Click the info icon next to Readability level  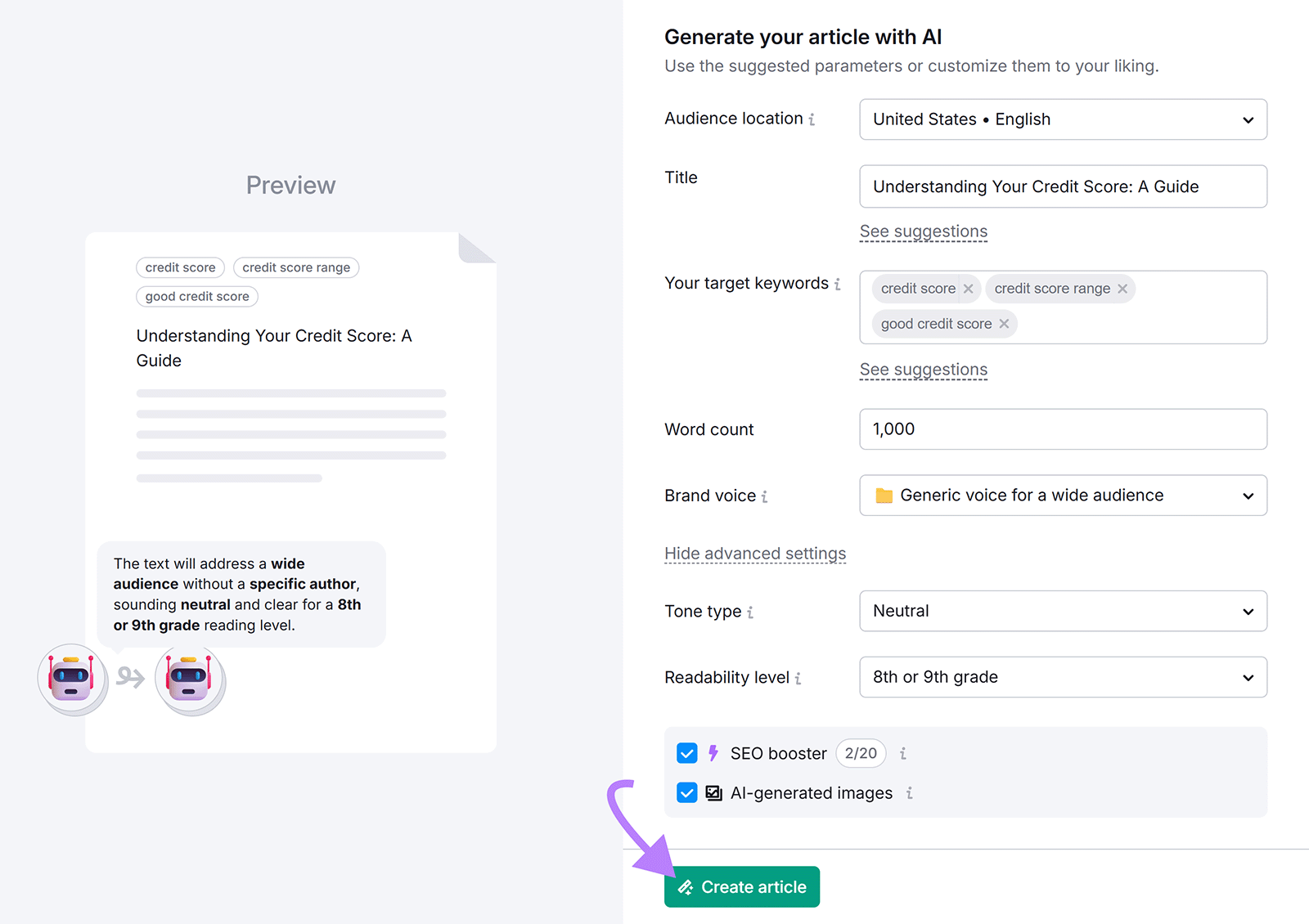pyautogui.click(x=798, y=678)
